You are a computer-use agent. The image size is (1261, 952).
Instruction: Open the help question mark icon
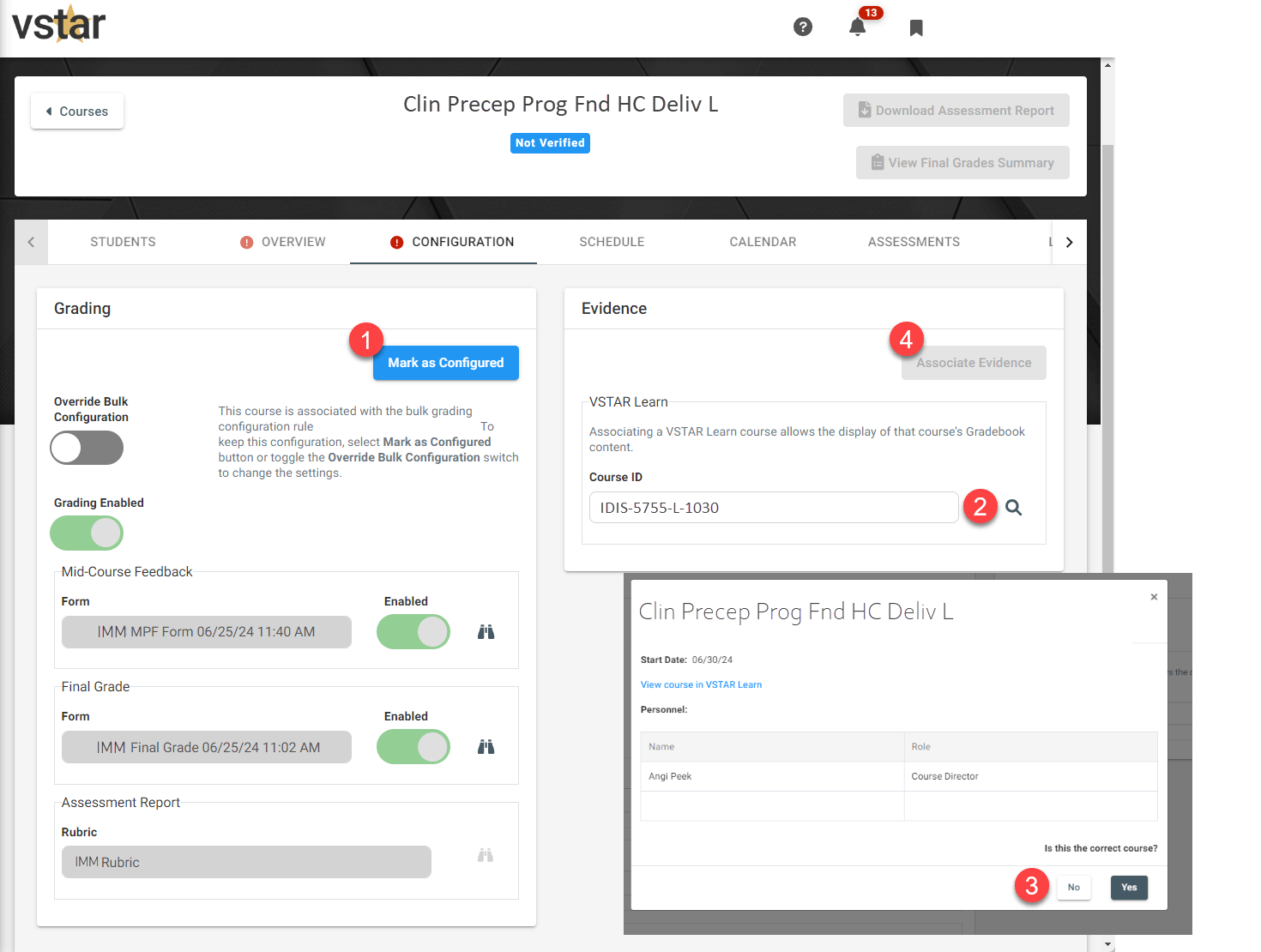pos(803,27)
